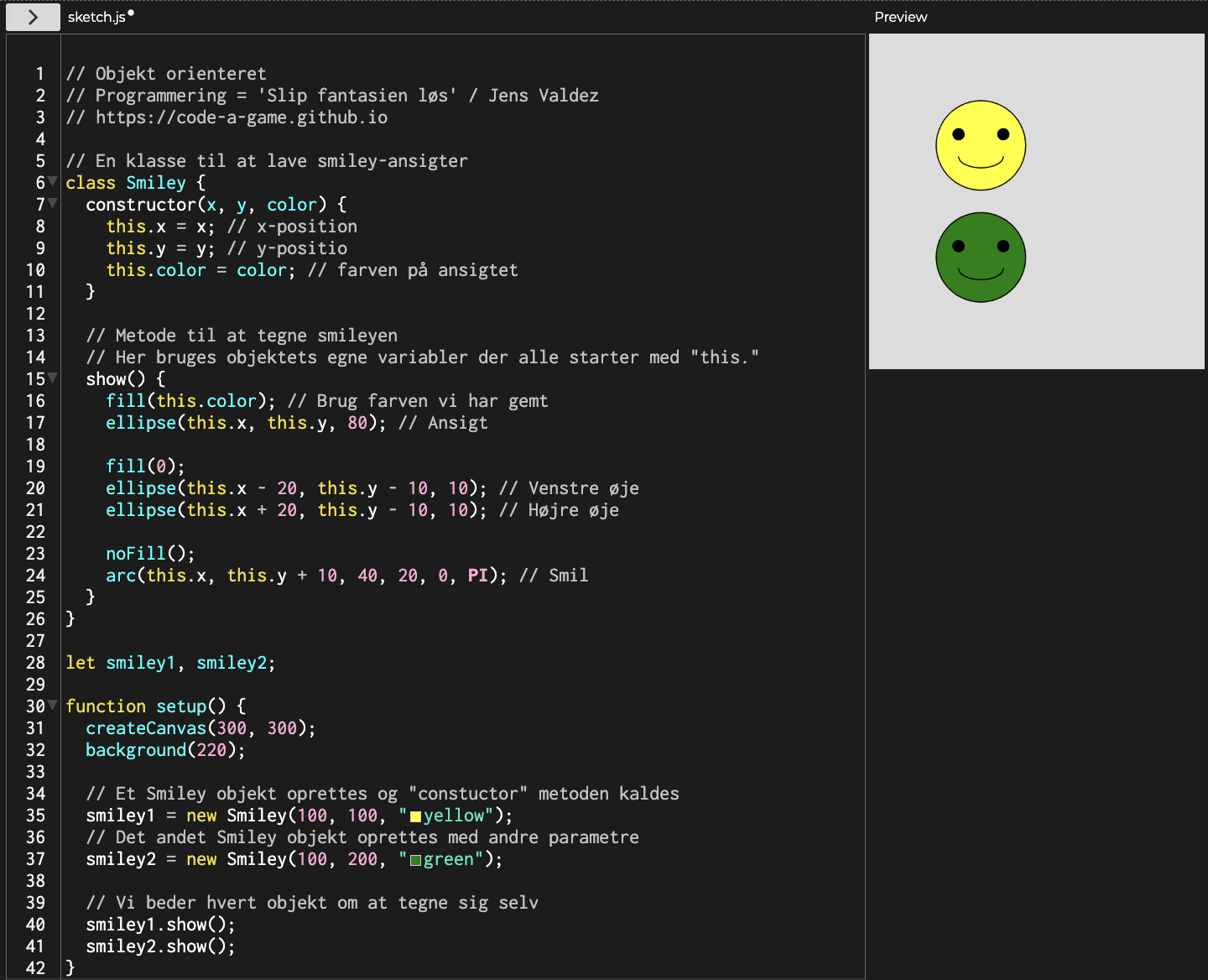Image resolution: width=1208 pixels, height=980 pixels.
Task: Expand the sidebar with the chevron button
Action: [x=33, y=17]
